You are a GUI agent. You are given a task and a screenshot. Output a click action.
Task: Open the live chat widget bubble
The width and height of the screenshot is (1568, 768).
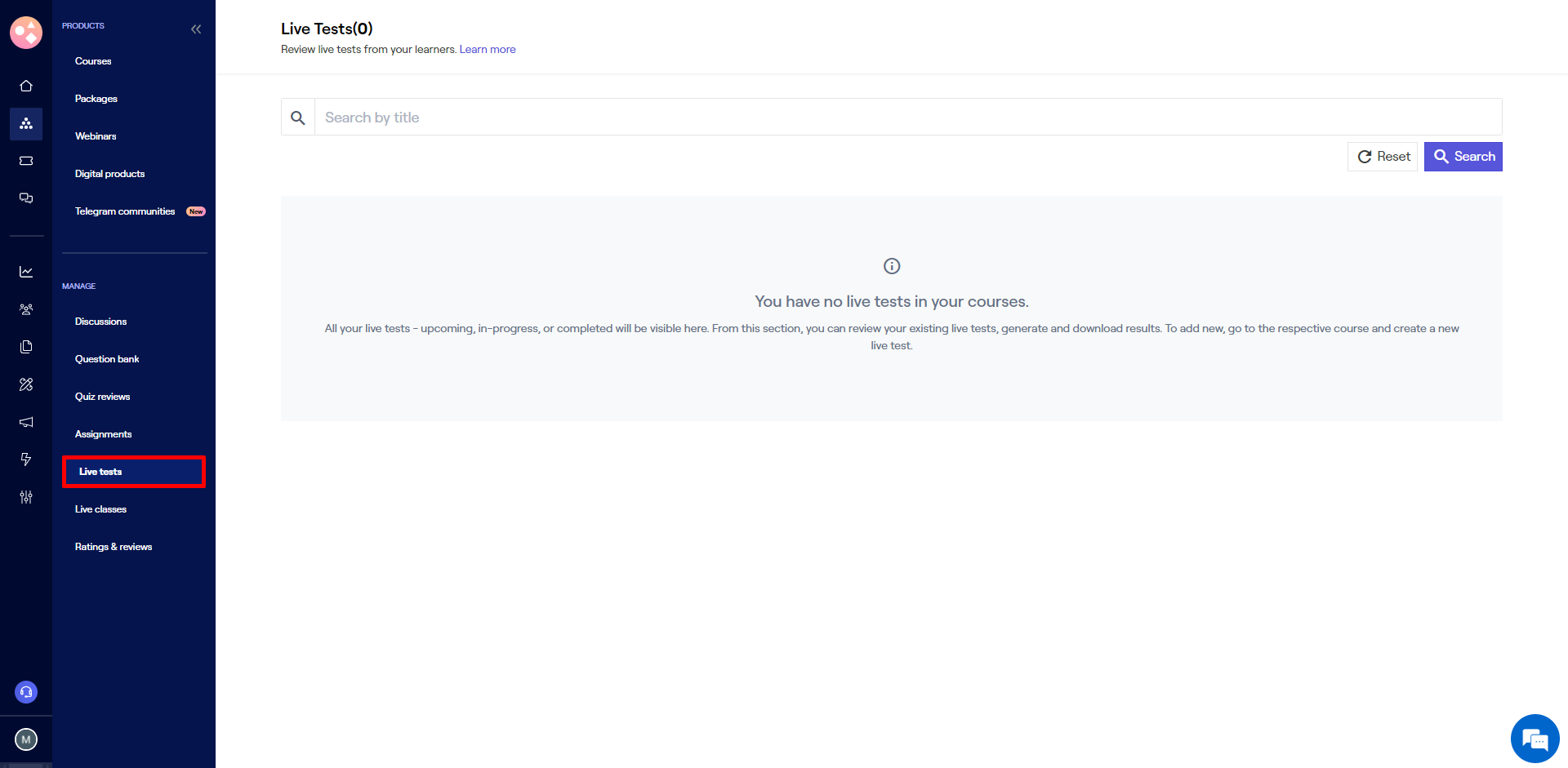point(1535,739)
